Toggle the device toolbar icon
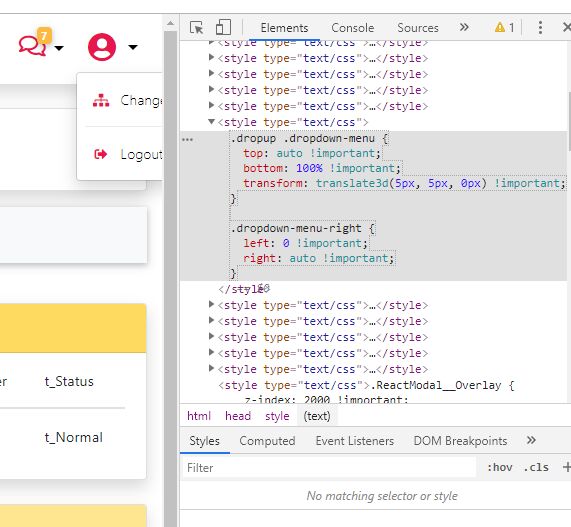 tap(223, 27)
